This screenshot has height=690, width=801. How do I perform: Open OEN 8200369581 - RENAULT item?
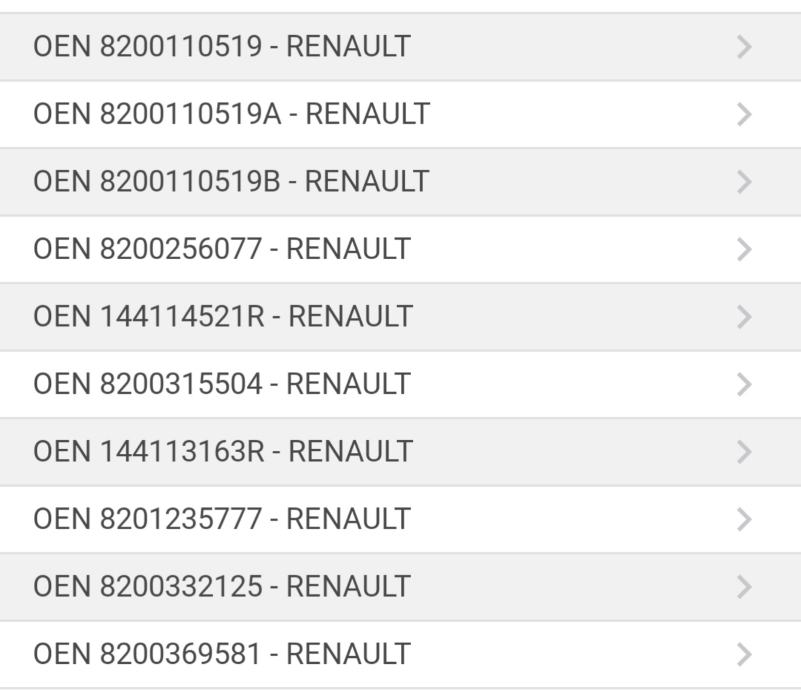(222, 654)
